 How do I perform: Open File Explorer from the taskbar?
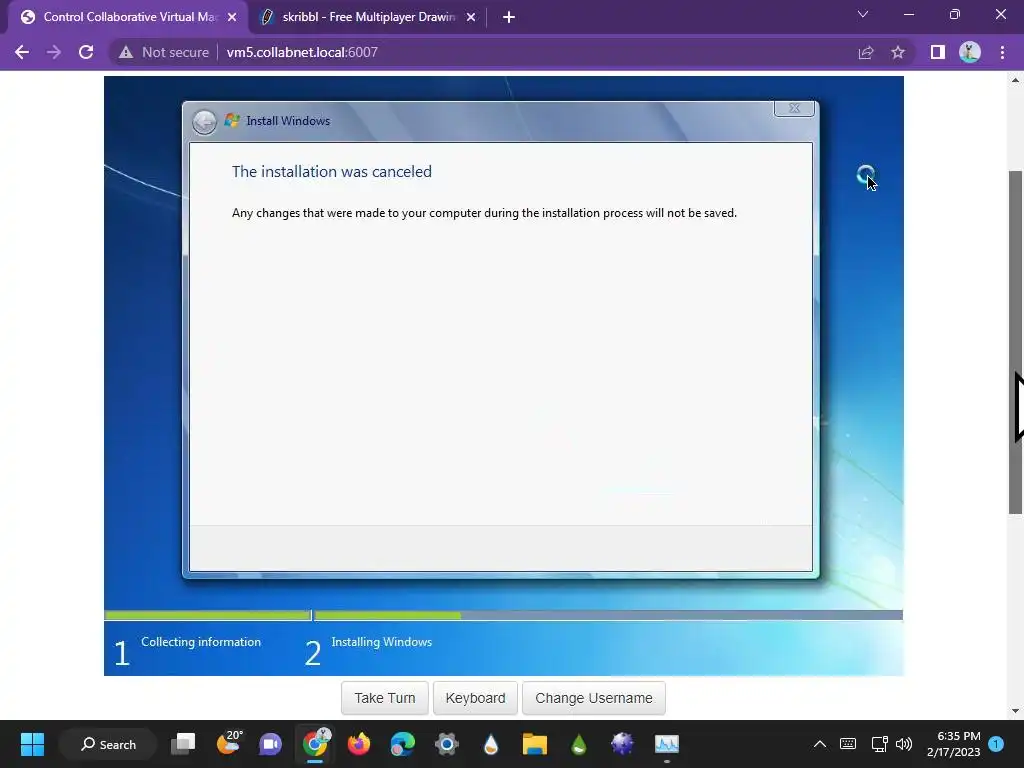tap(534, 744)
